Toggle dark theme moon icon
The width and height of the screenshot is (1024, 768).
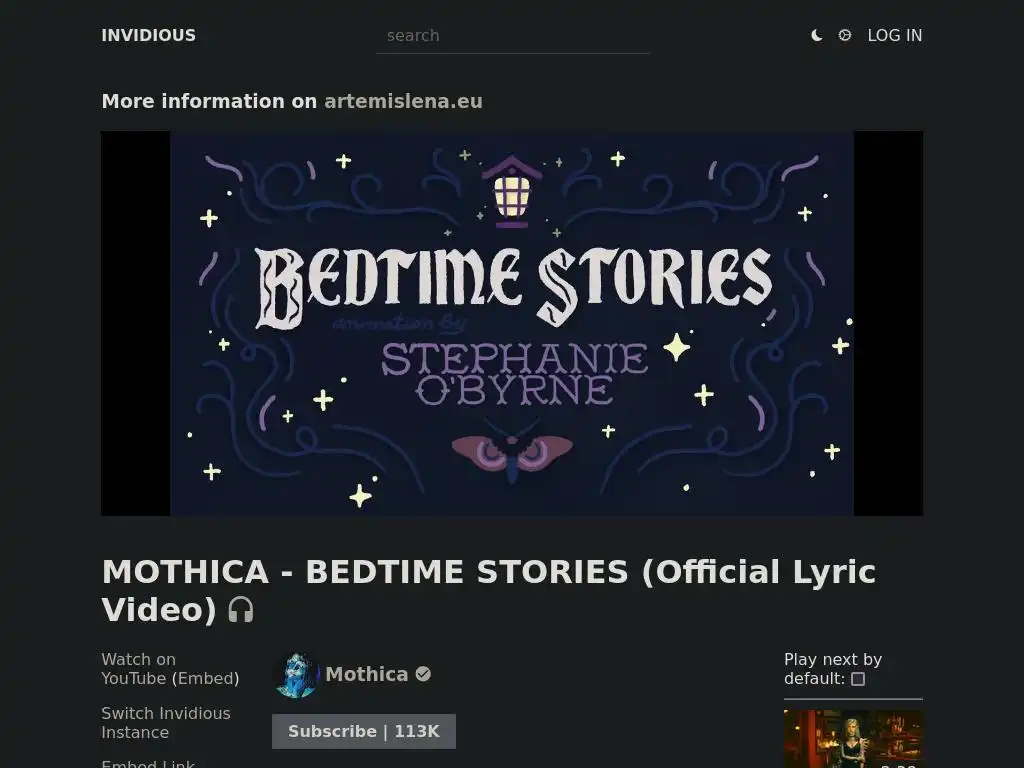(816, 35)
